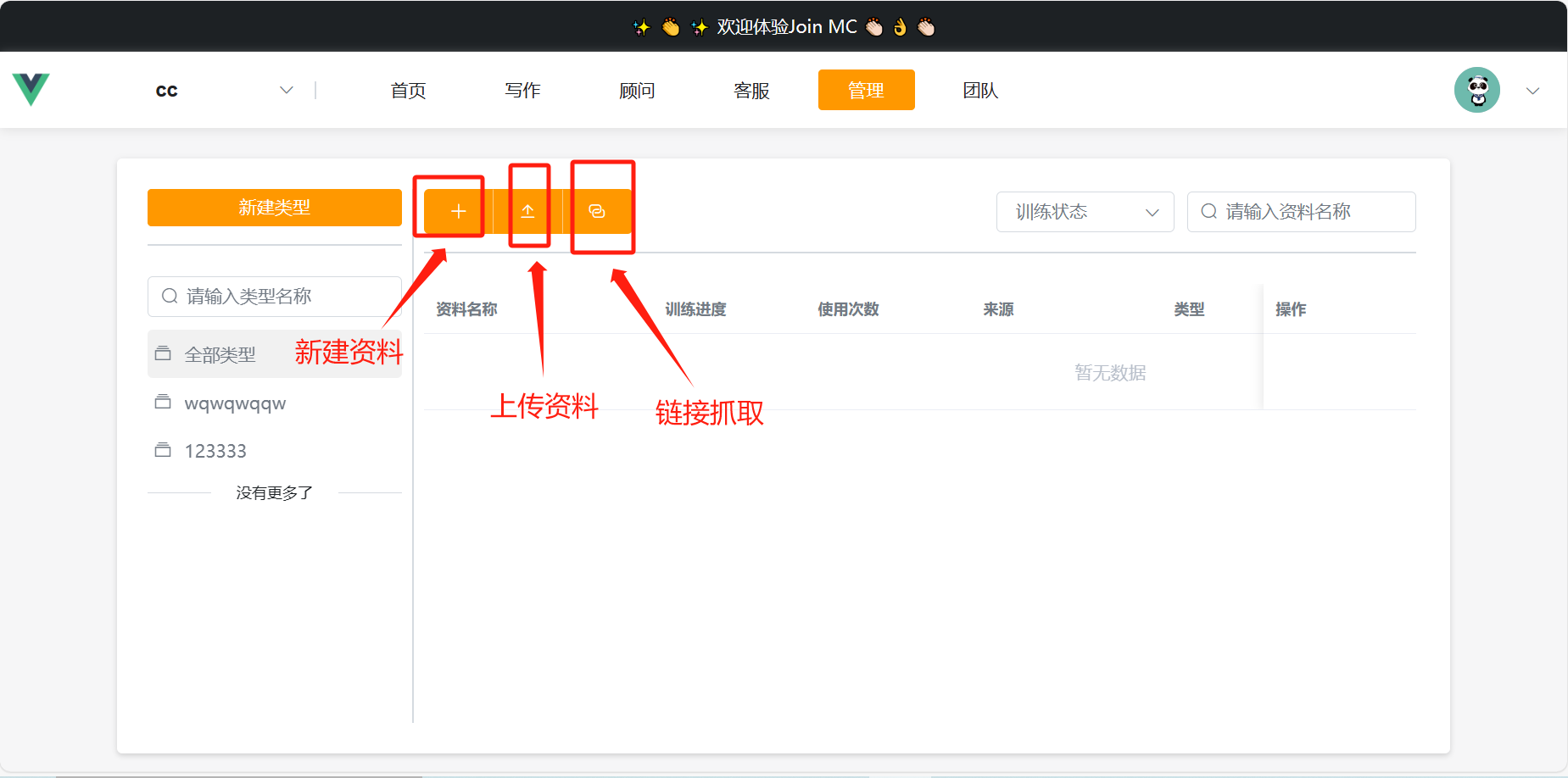The image size is (1568, 778).
Task: Select the 团队 tab
Action: point(980,90)
